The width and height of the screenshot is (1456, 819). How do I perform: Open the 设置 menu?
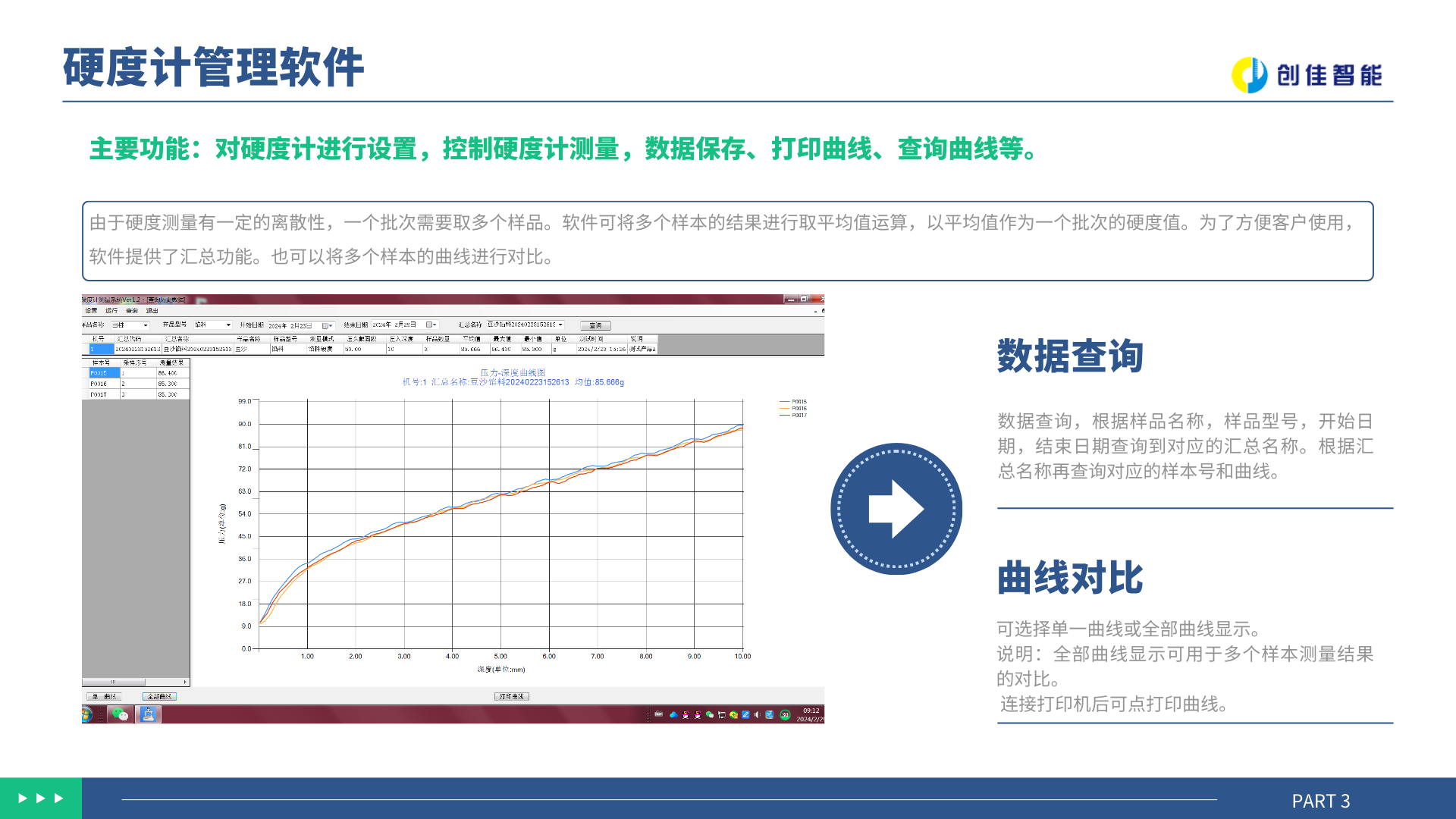click(91, 311)
